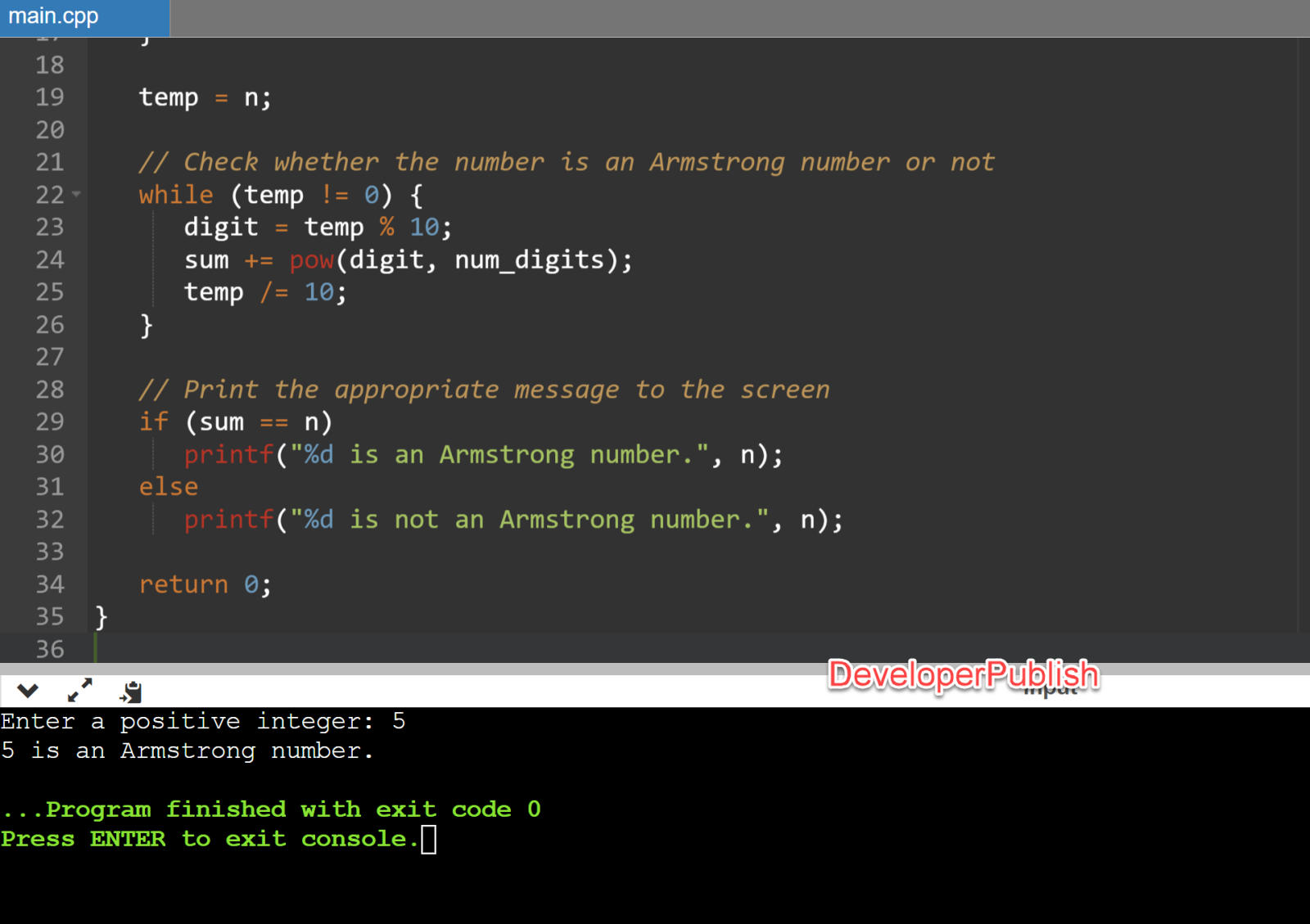The image size is (1310, 924).
Task: Click 'digit = temp % 10;' line
Action: [318, 228]
